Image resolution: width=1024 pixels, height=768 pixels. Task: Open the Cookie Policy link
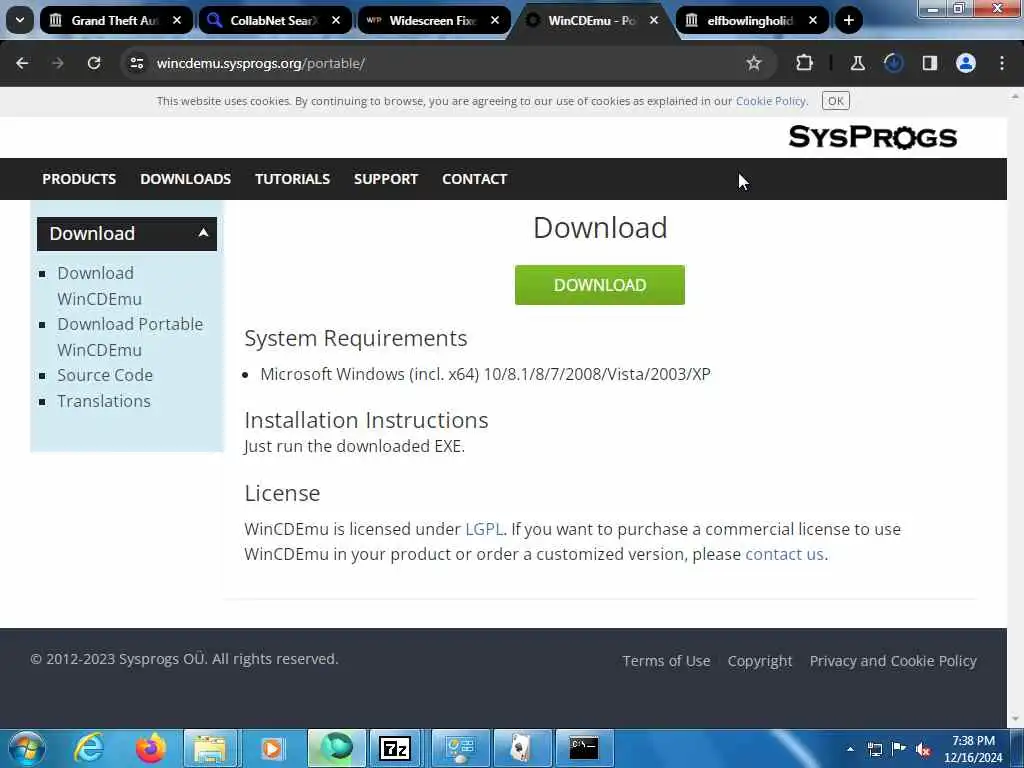(x=771, y=101)
